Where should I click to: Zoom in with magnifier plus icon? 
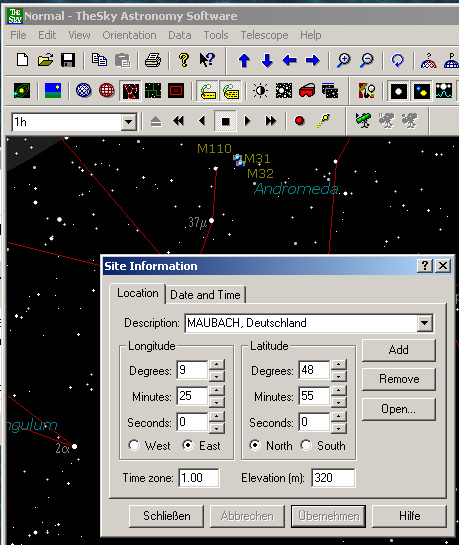(x=344, y=60)
